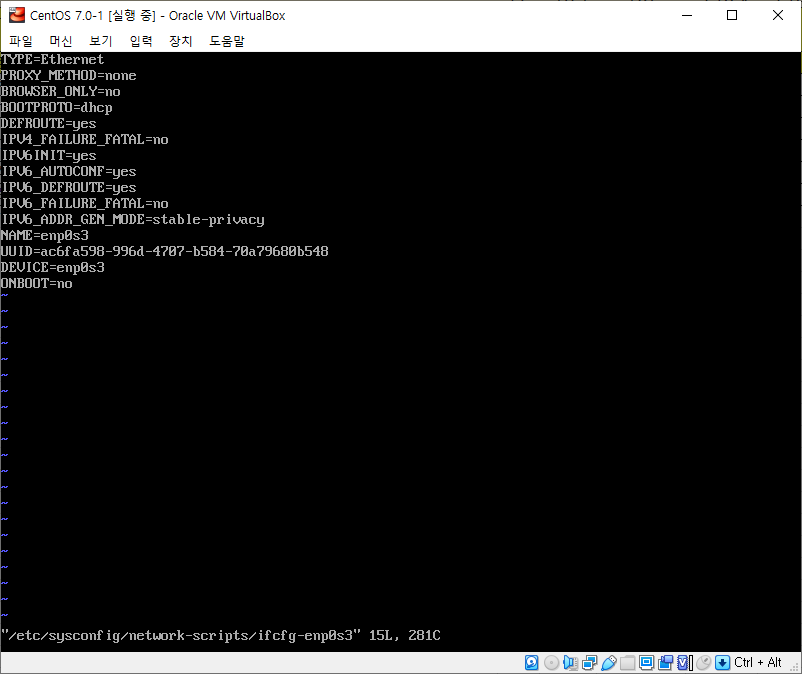Click the IPV6_AUTOCONF=yes line

[69, 171]
